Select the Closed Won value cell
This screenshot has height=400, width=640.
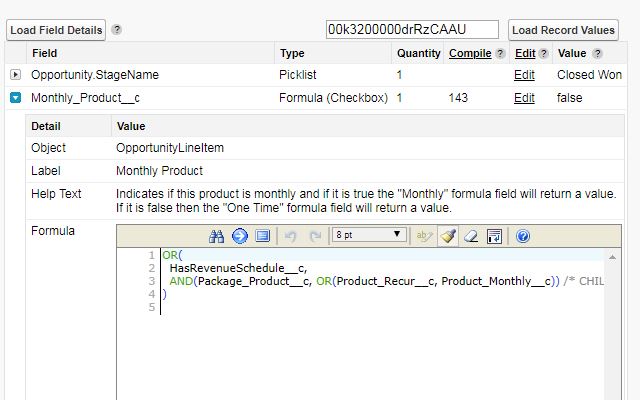pos(589,75)
